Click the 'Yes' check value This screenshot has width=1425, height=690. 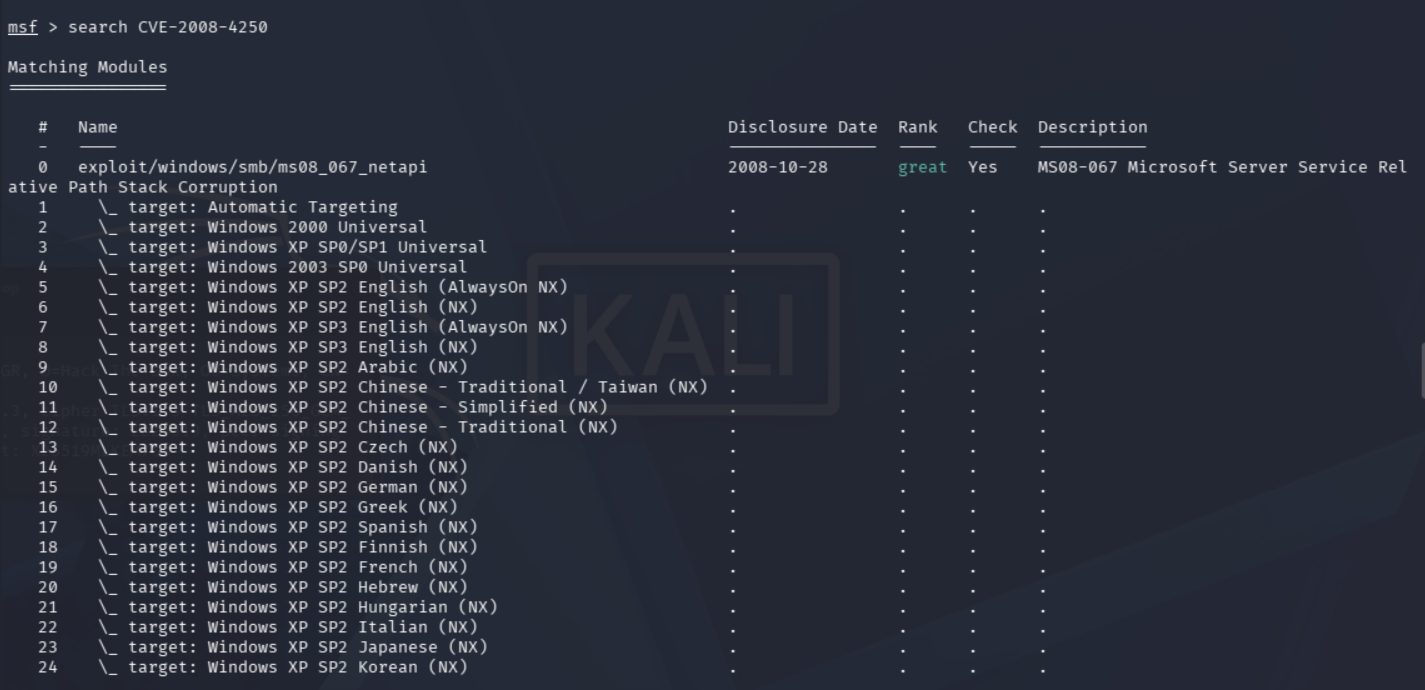[x=983, y=167]
